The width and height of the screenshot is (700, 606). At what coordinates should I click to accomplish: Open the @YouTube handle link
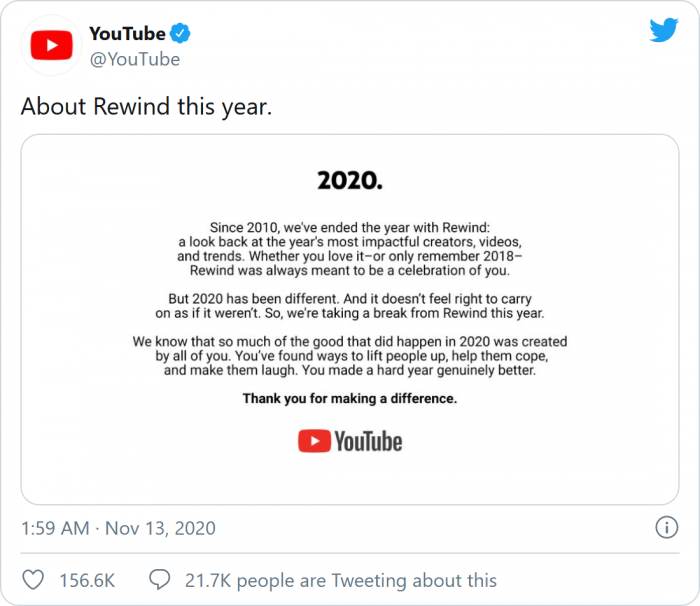coord(135,59)
